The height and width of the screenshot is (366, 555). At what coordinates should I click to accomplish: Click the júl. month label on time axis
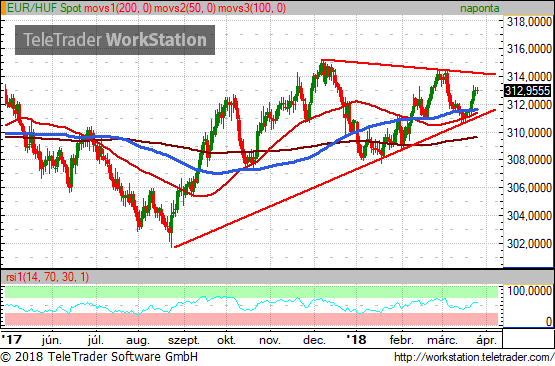click(x=96, y=340)
